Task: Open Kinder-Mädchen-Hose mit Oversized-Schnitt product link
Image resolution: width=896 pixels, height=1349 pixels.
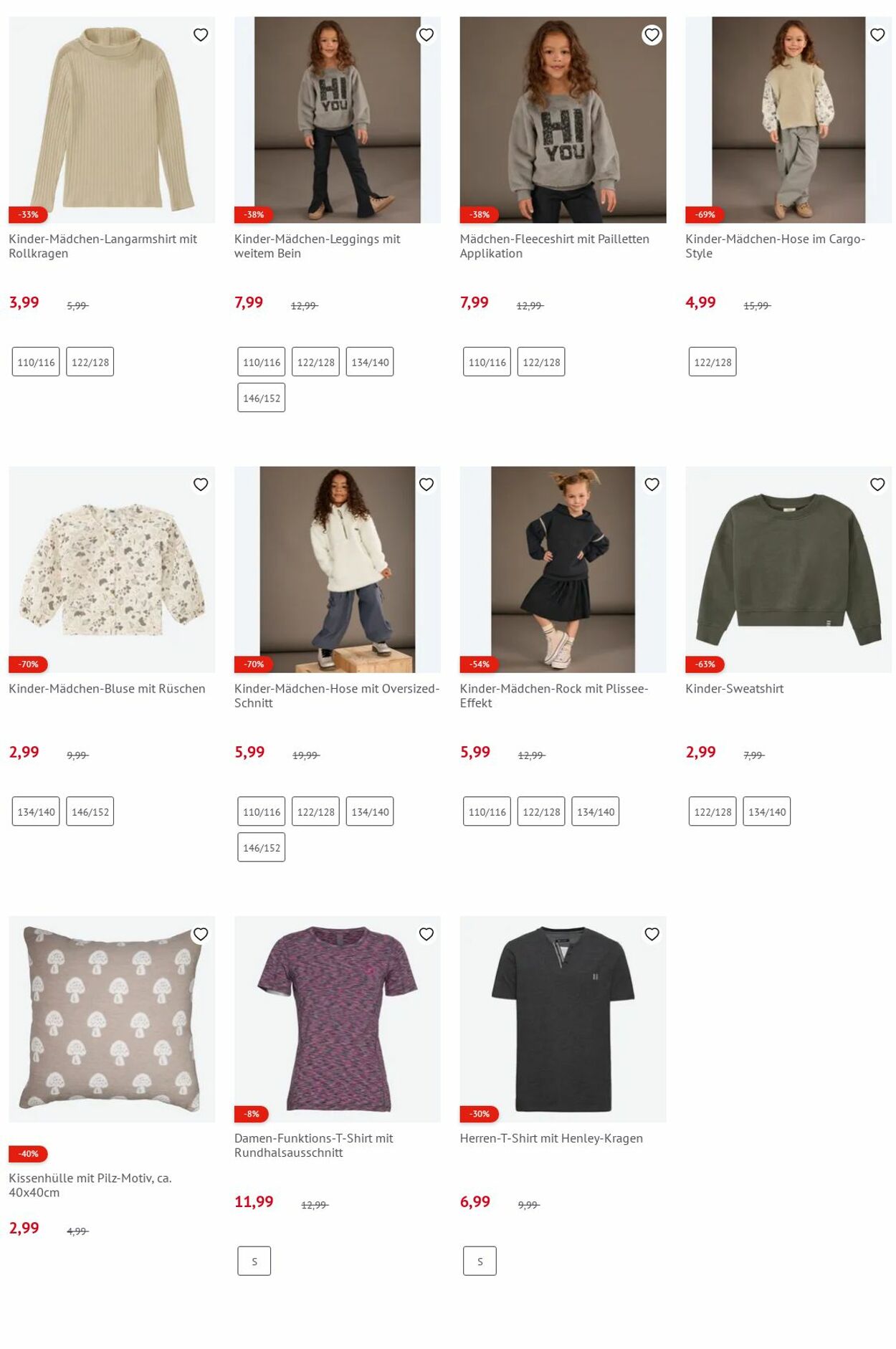Action: tap(336, 695)
